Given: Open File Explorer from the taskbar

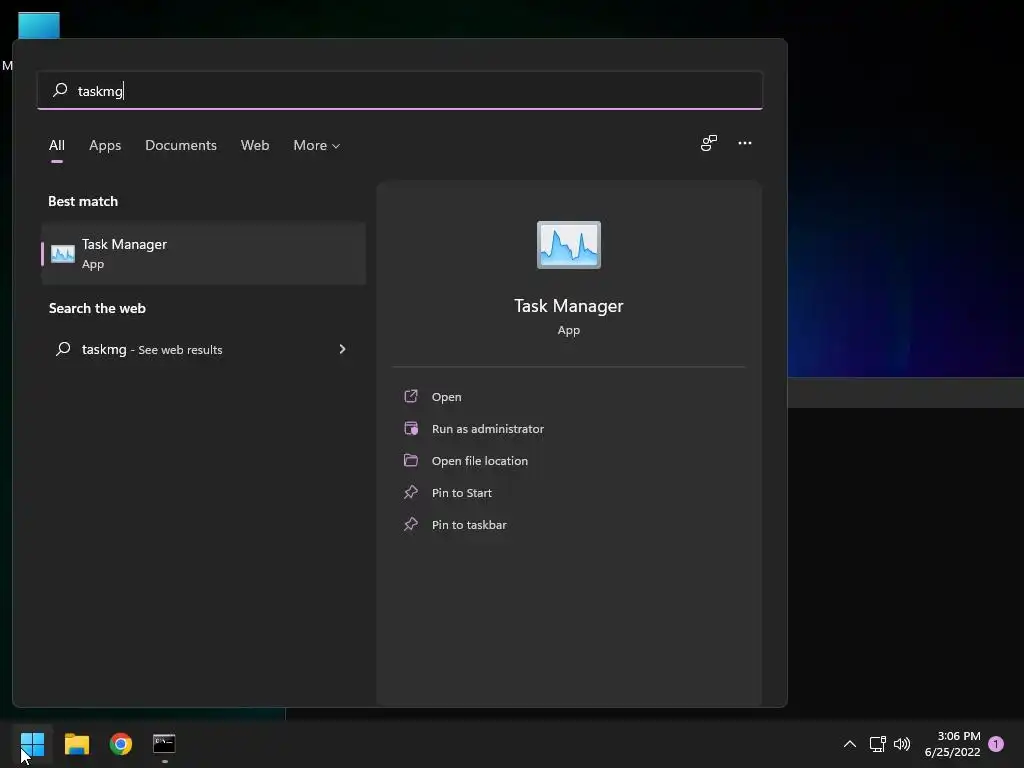Looking at the screenshot, I should click(x=76, y=744).
